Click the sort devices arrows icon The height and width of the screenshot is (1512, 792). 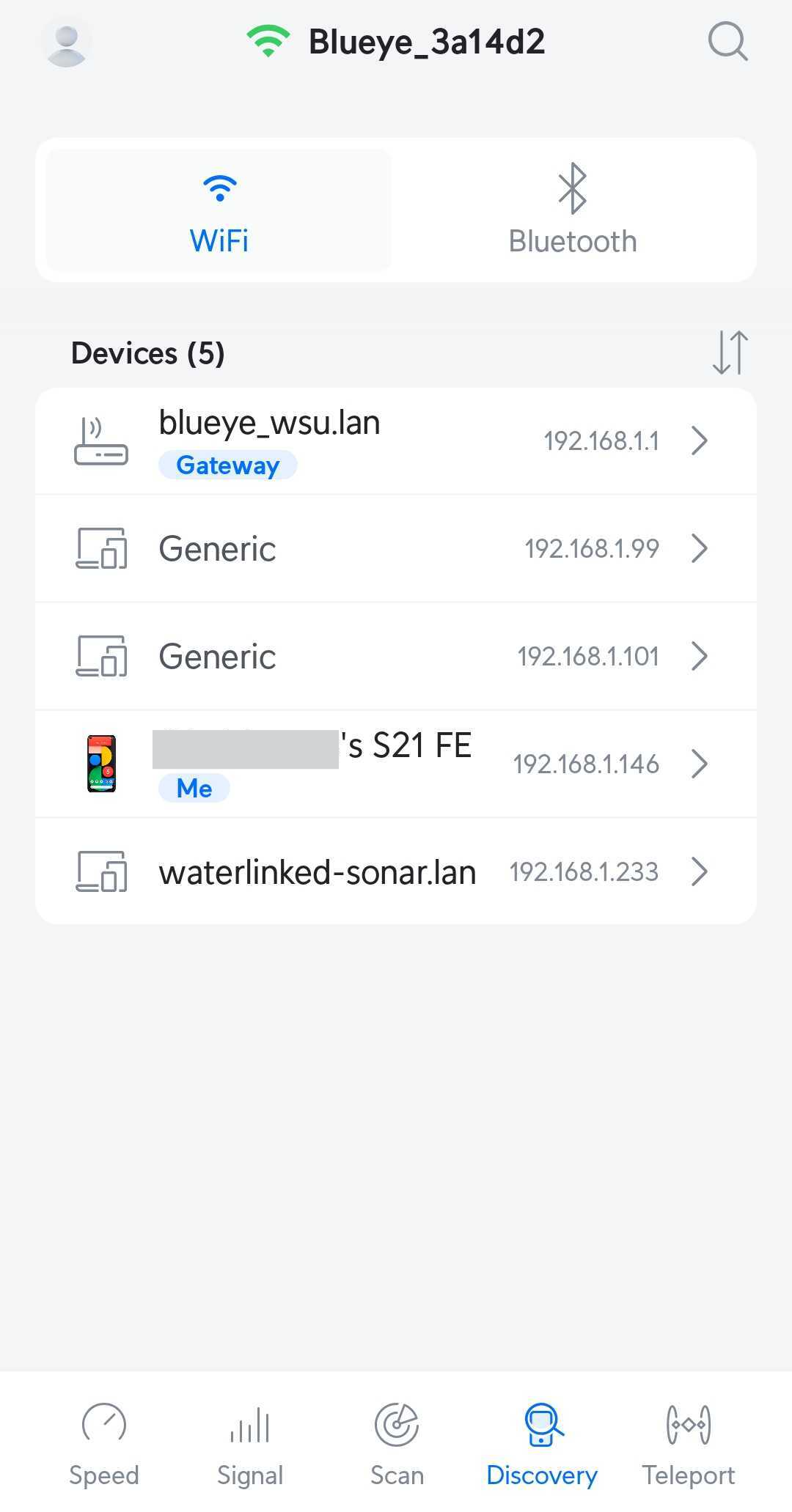coord(730,353)
